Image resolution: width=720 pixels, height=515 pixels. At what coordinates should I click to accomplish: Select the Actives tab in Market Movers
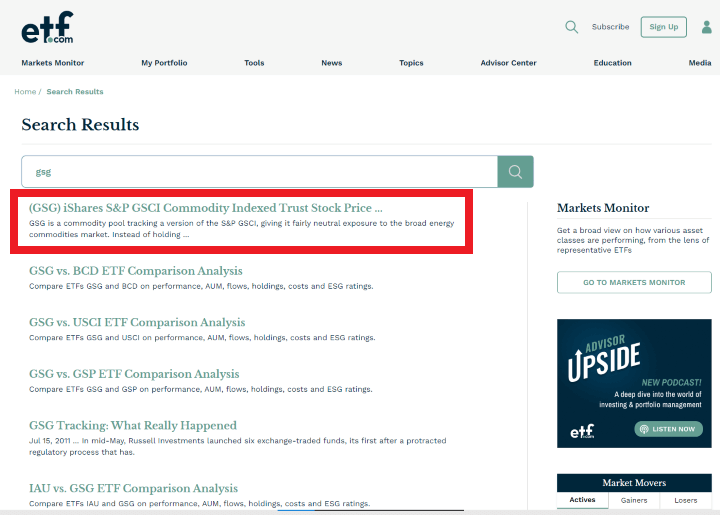pos(582,500)
